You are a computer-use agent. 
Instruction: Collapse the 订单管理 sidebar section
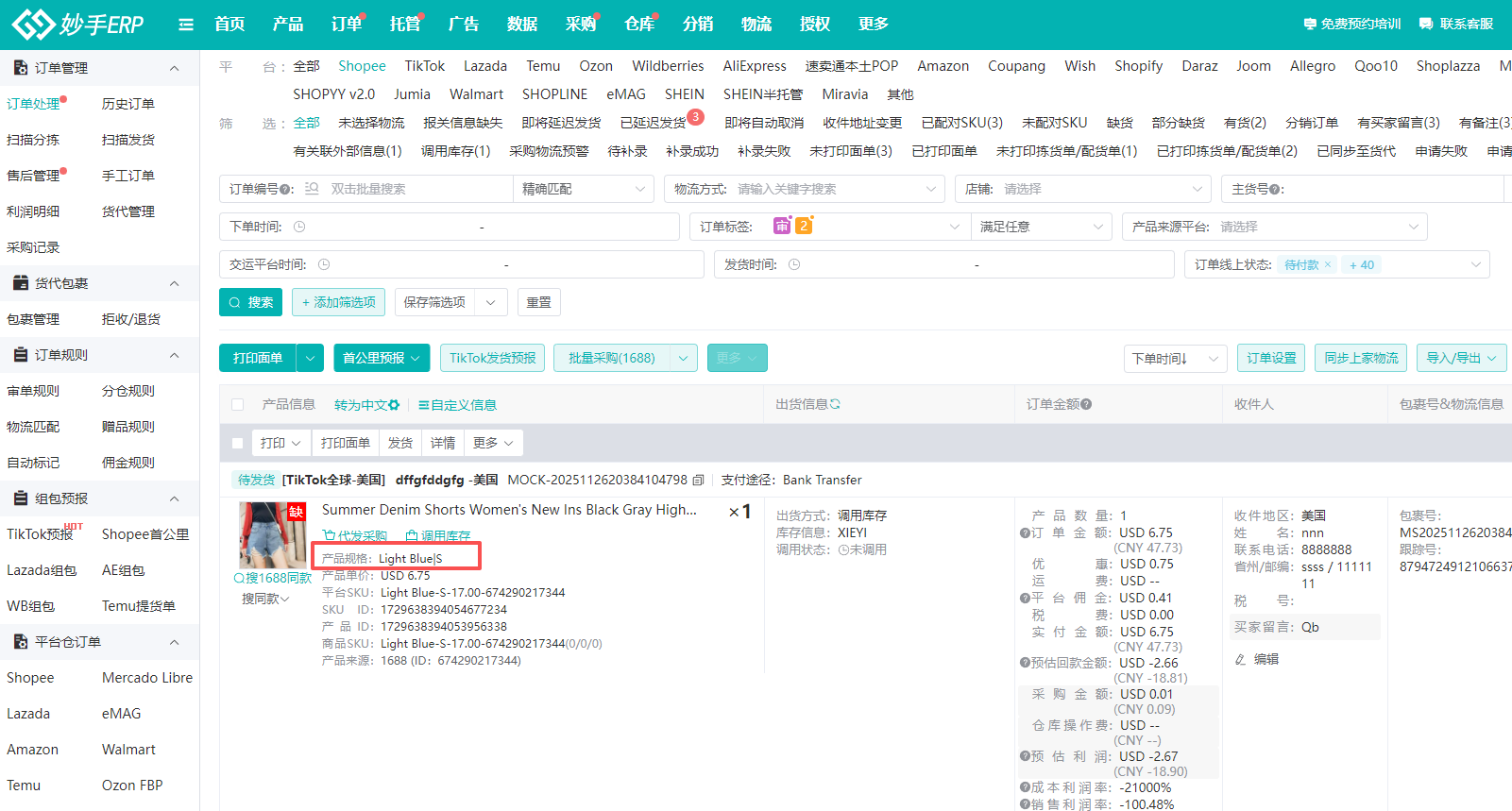pyautogui.click(x=174, y=68)
